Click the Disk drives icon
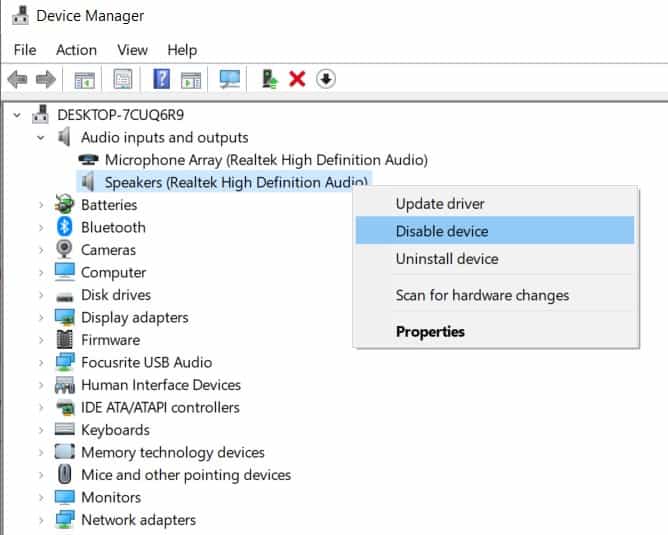 click(x=65, y=297)
